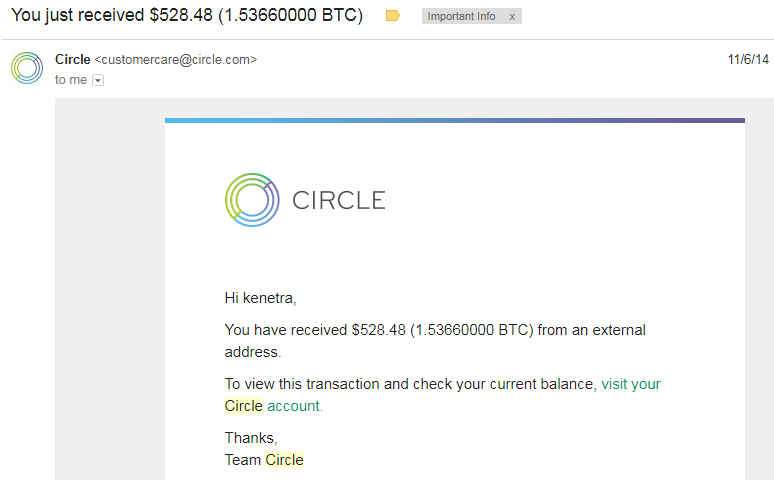The width and height of the screenshot is (774, 480).
Task: Click the "to me" recipient text
Action: (71, 80)
